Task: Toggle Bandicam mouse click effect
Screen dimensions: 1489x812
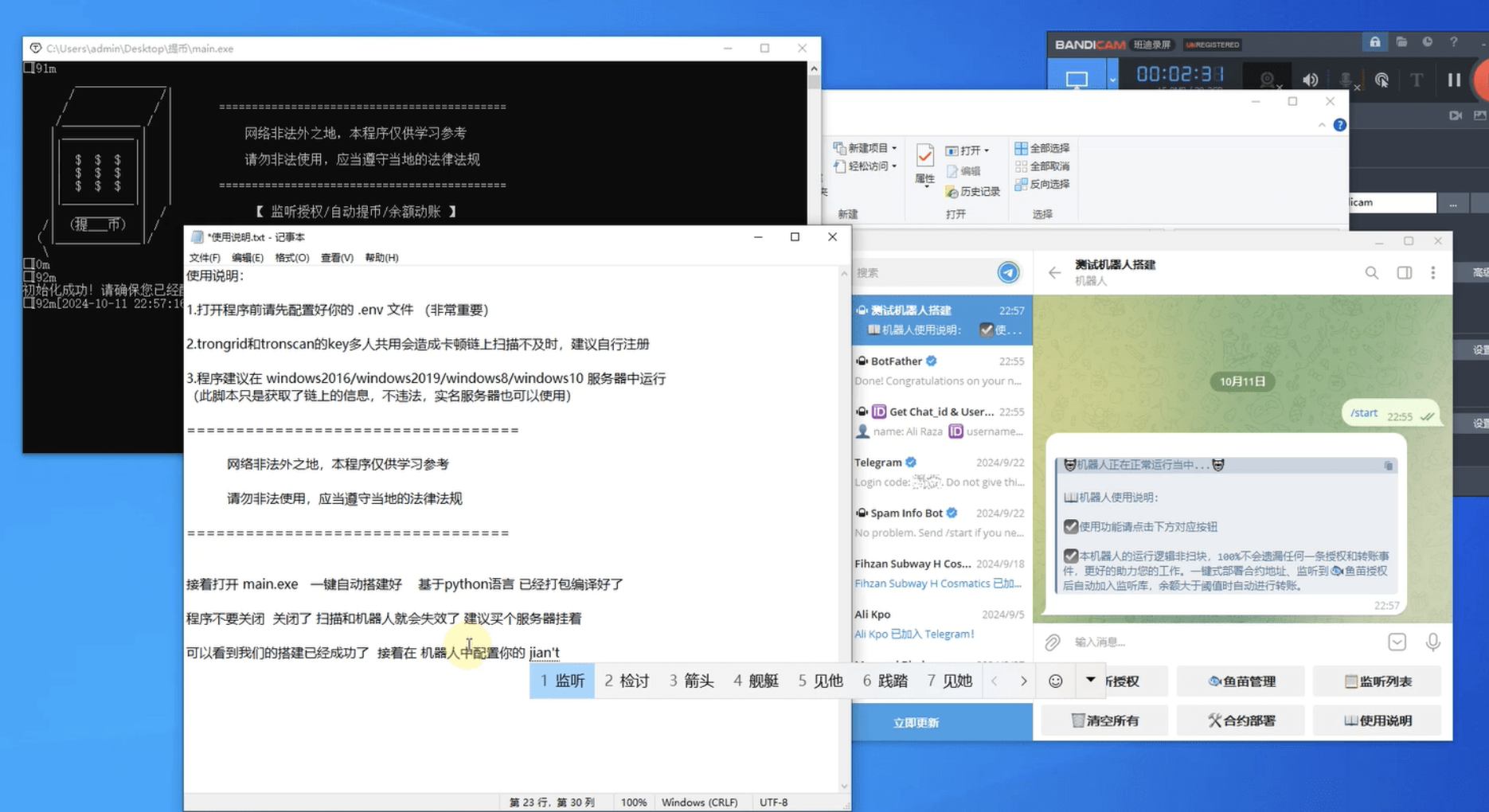Action: [1382, 79]
